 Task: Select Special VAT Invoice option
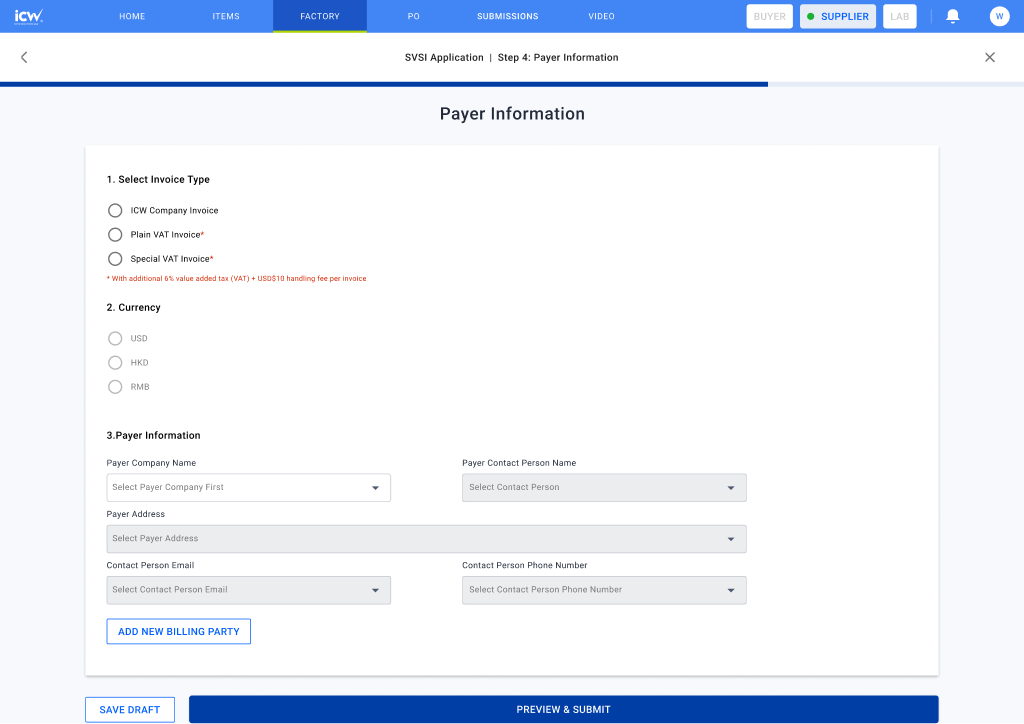[x=115, y=259]
